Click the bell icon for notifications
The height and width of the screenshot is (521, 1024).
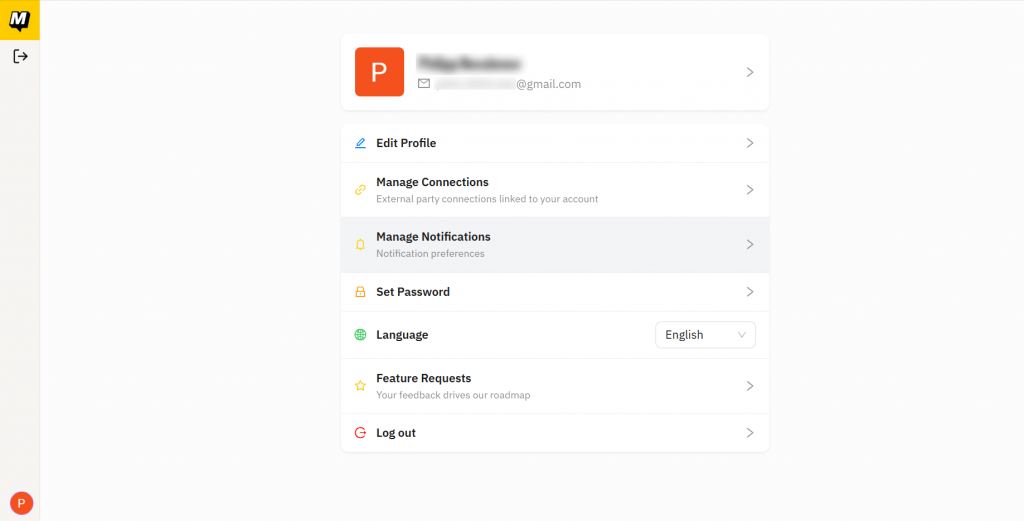coord(360,245)
